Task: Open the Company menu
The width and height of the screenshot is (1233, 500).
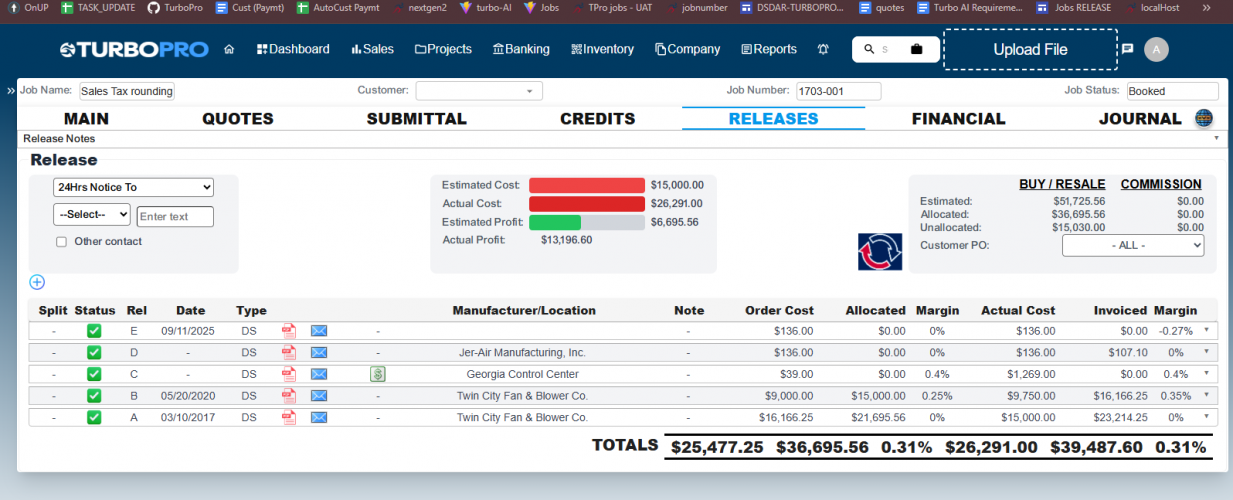Action: [688, 49]
